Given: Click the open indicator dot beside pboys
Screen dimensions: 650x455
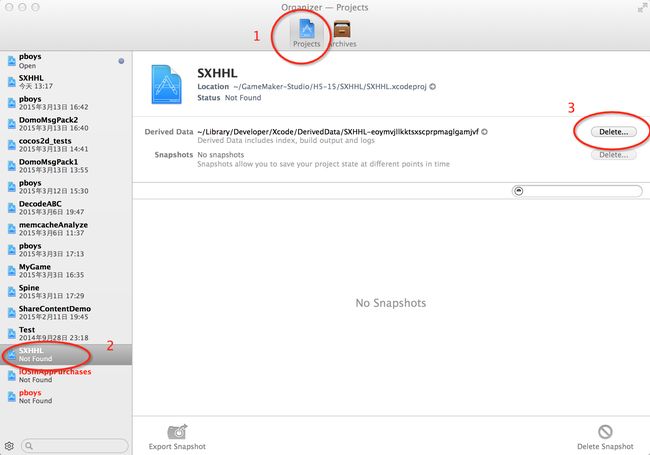Looking at the screenshot, I should 121,61.
